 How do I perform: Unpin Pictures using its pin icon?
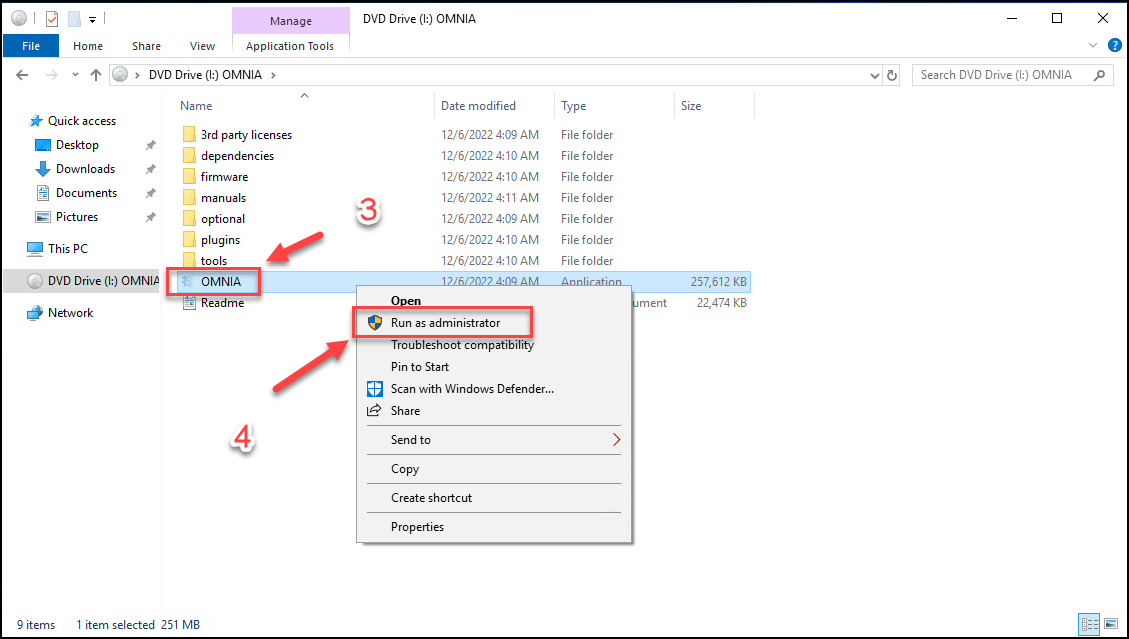pos(150,217)
